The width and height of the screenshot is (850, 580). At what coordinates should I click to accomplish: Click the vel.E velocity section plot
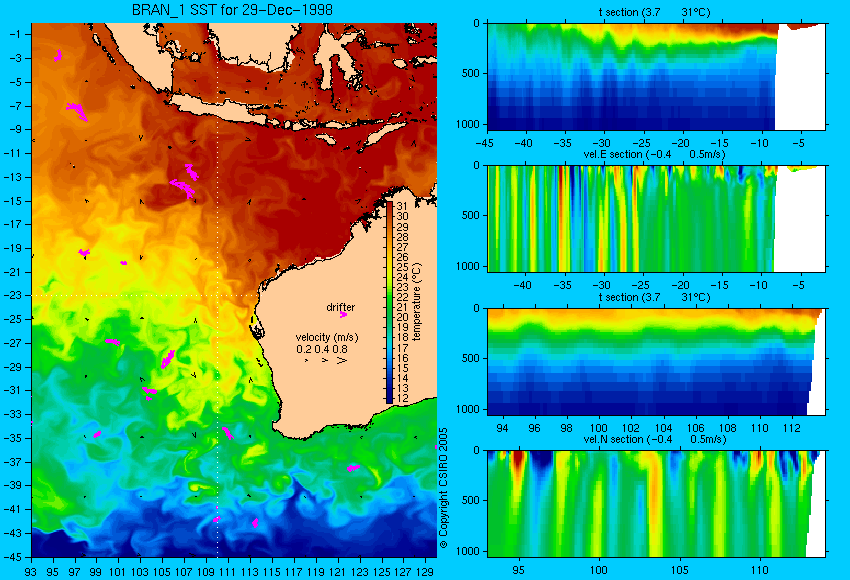[656, 218]
